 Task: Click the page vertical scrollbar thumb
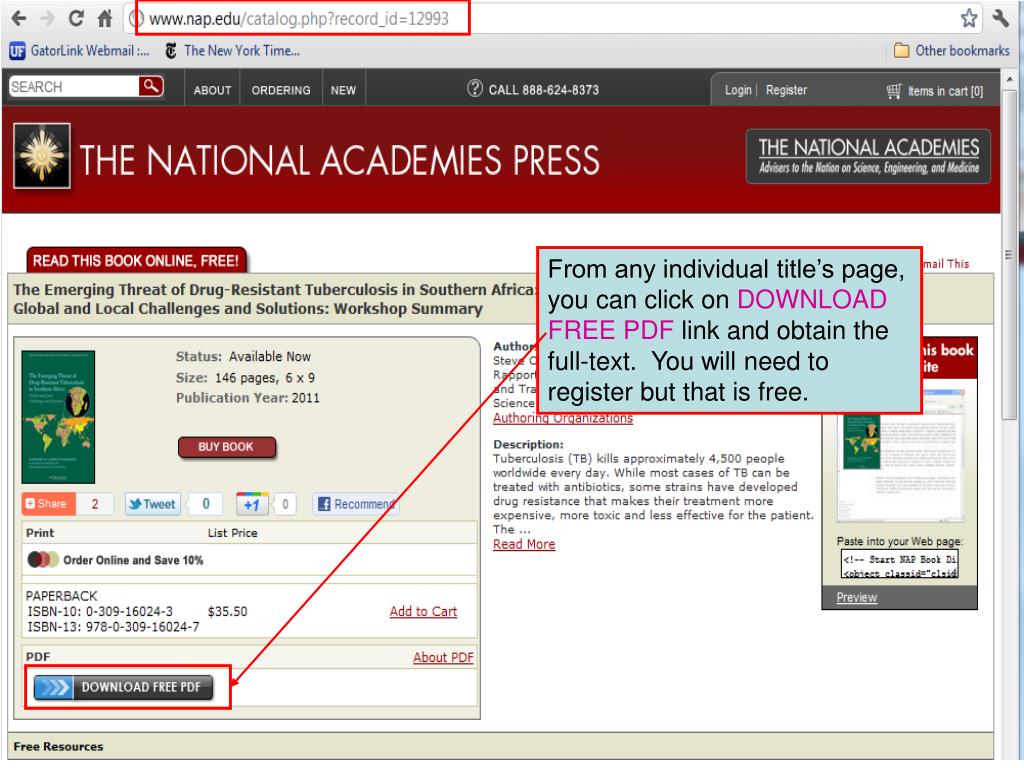coord(1010,255)
